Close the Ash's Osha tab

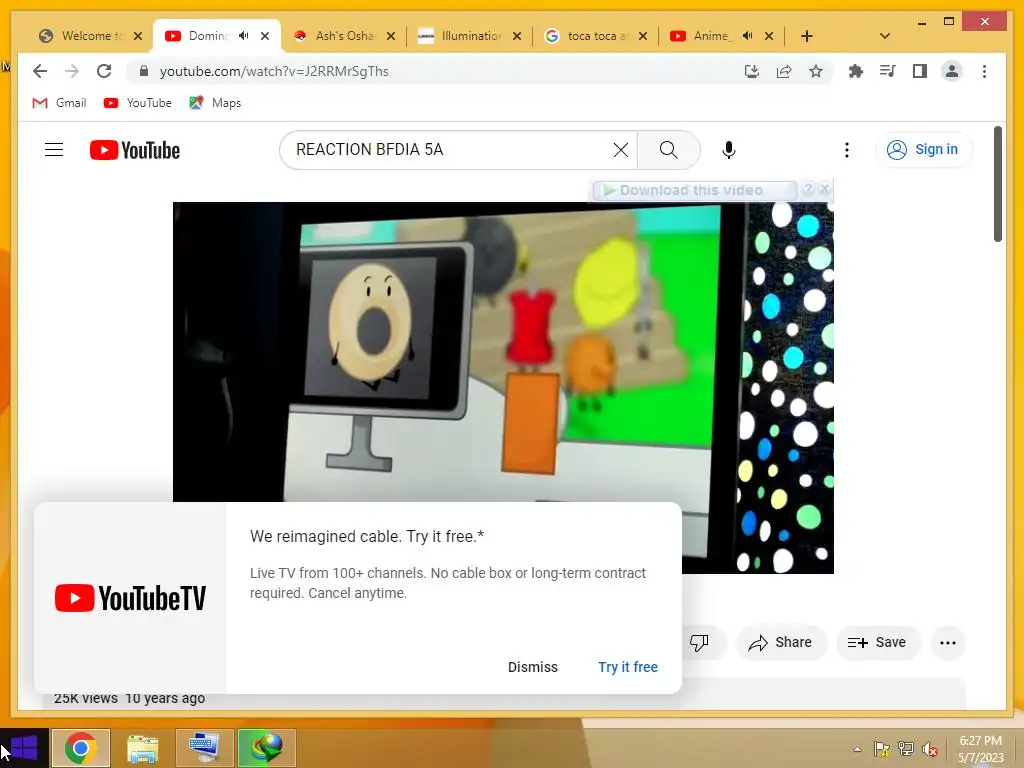[x=391, y=36]
